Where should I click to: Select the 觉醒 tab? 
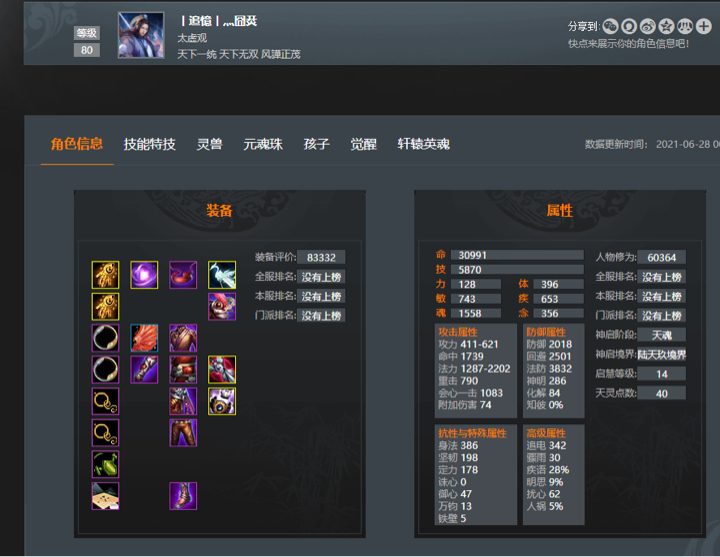pos(364,144)
